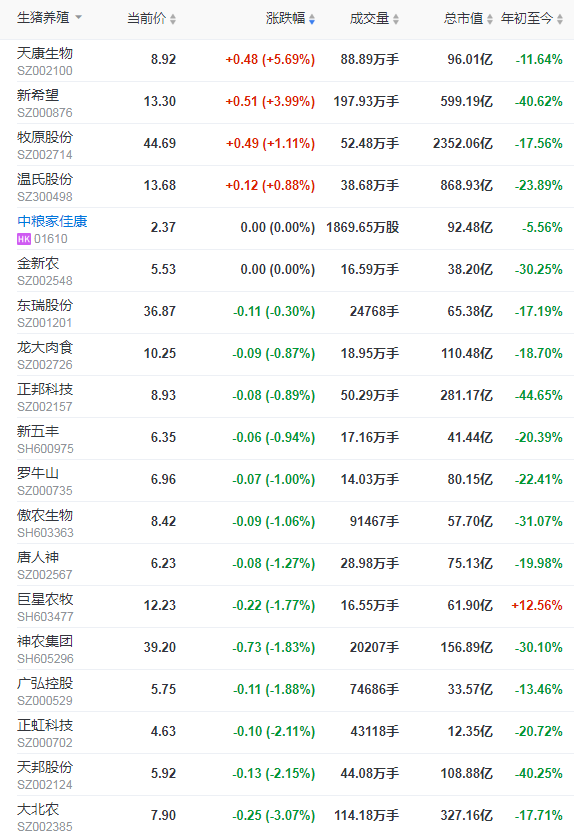Viewport: 574px width, 834px height.
Task: Sort by 成交量 column arrows
Action: (396, 19)
